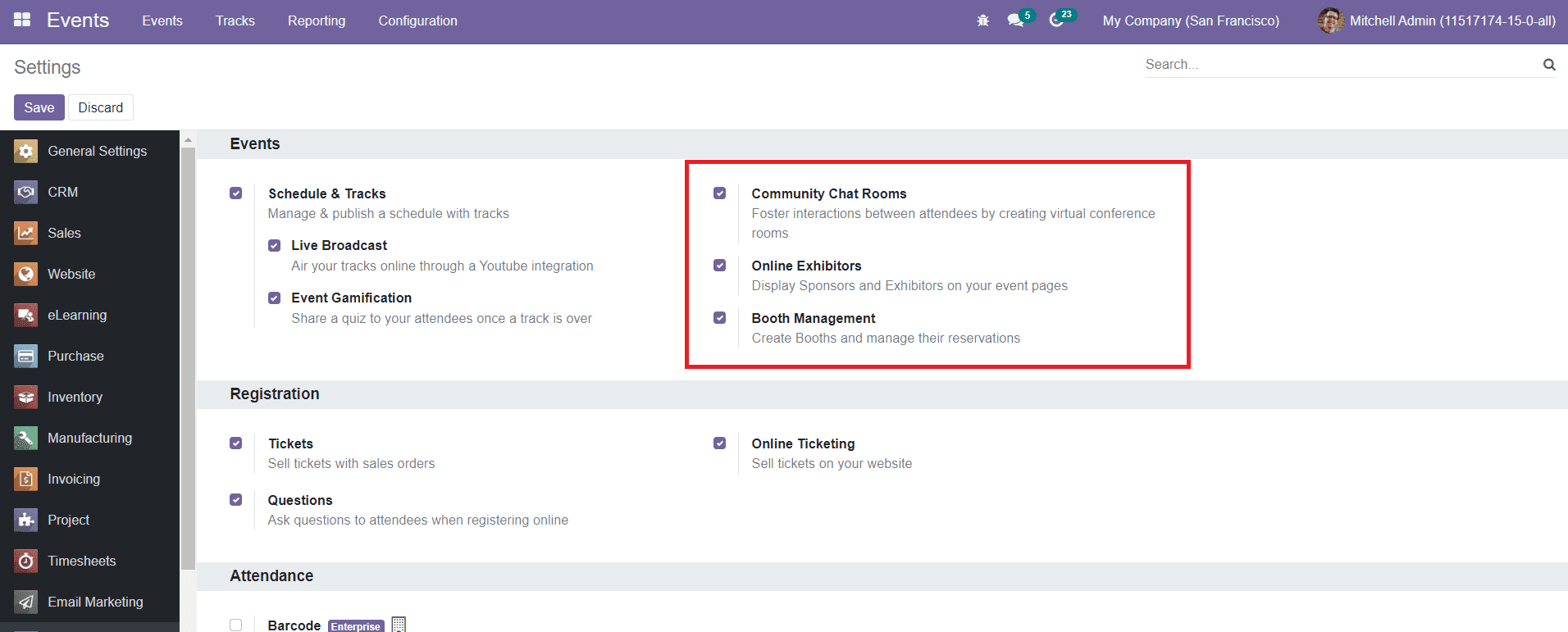The height and width of the screenshot is (632, 1568).
Task: Toggle Booth Management checkbox
Action: point(720,318)
